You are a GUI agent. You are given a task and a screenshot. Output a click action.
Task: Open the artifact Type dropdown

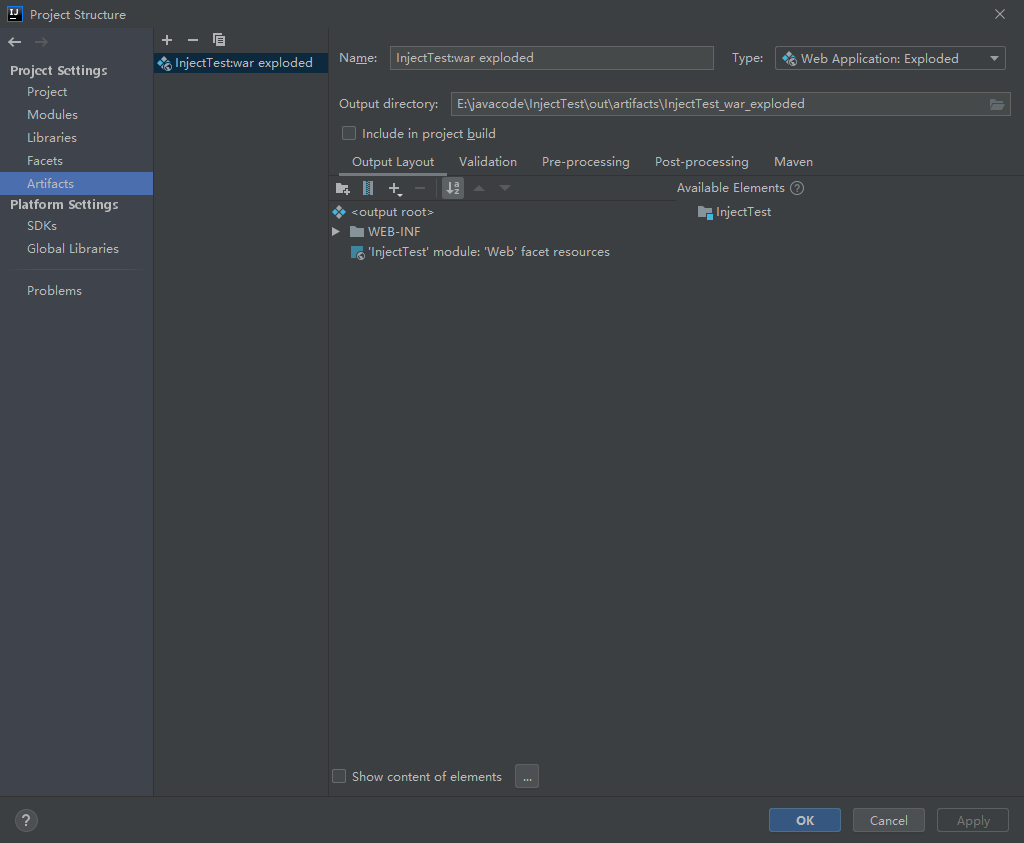(890, 58)
